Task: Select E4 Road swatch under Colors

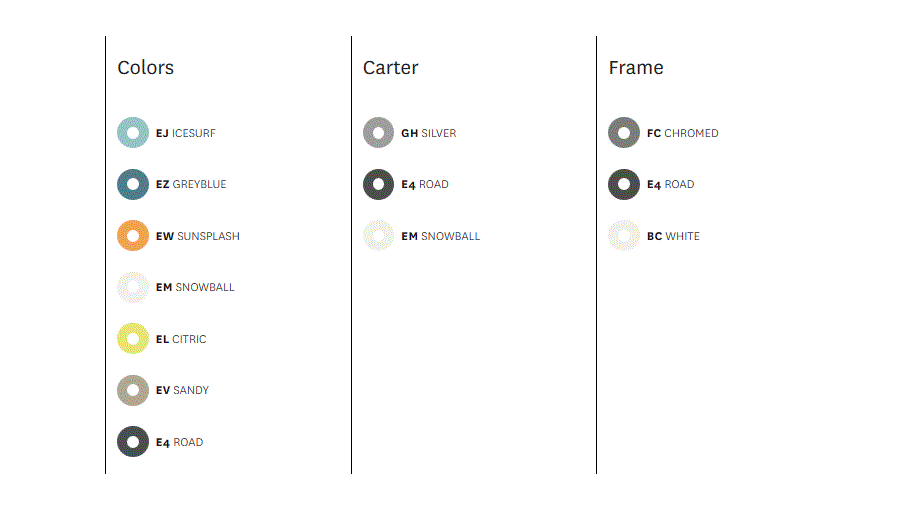Action: [x=133, y=442]
